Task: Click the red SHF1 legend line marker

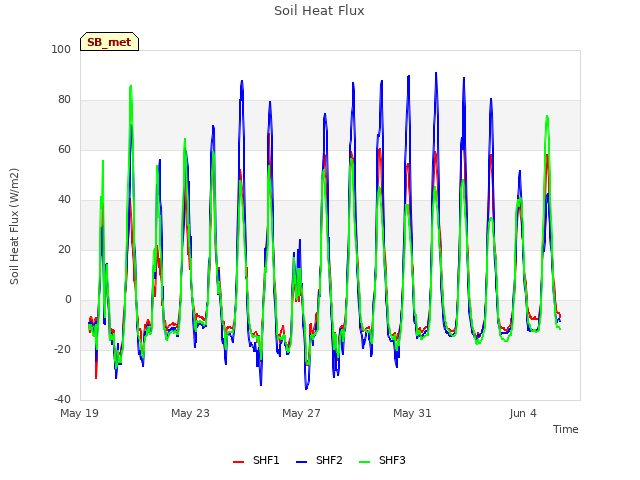Action: [238, 462]
